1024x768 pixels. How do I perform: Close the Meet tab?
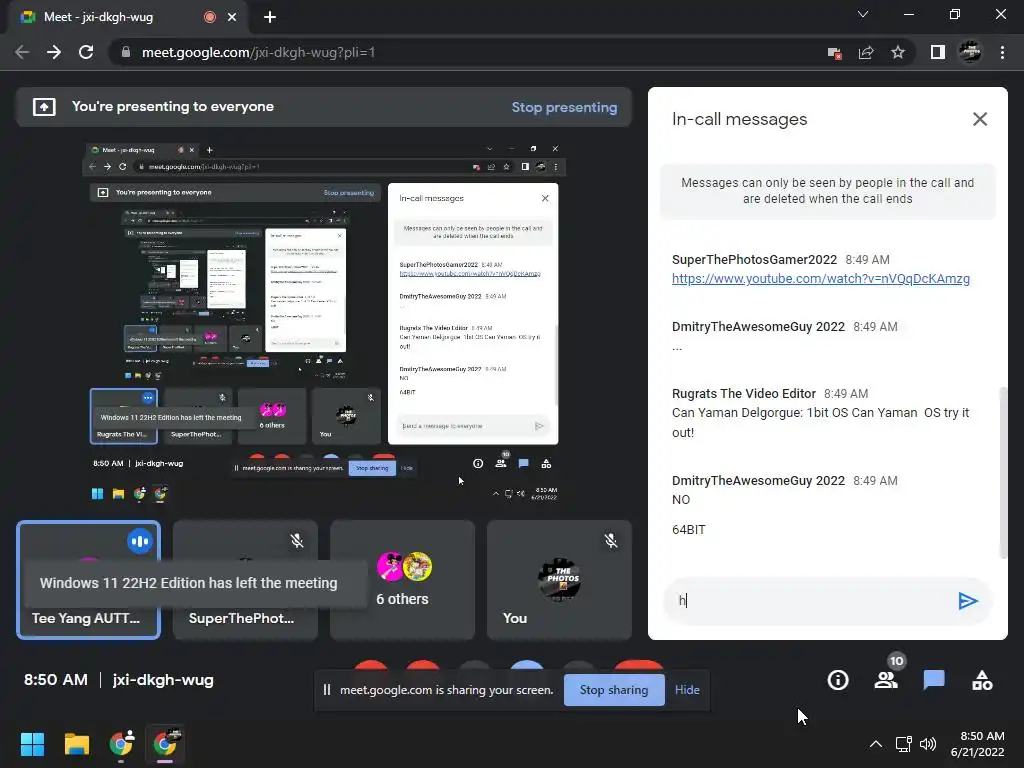[232, 17]
